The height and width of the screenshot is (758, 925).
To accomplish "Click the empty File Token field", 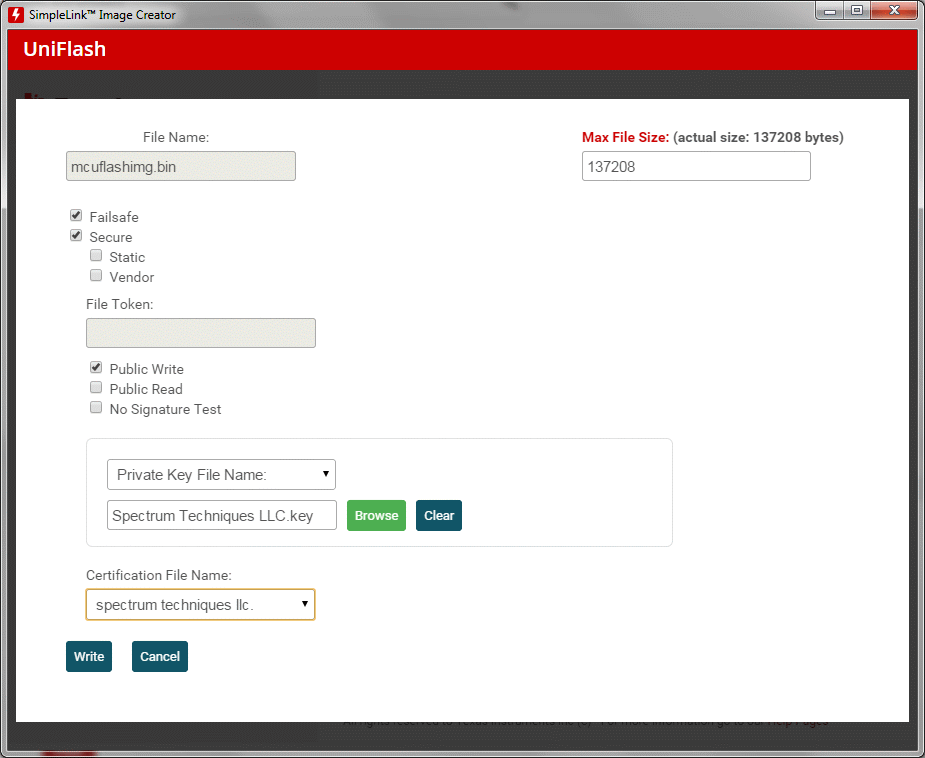I will (201, 333).
